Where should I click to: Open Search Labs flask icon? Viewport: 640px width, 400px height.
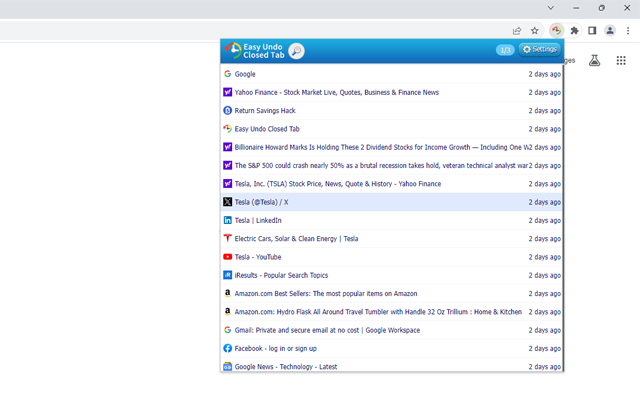tap(594, 60)
